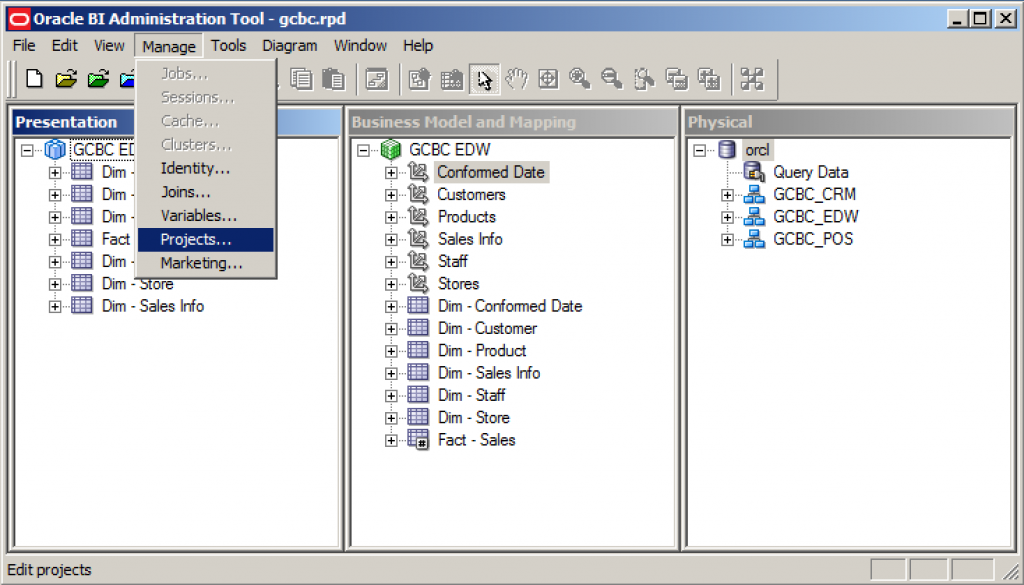The height and width of the screenshot is (585, 1024).
Task: Click the Copy icon in the toolbar
Action: [x=300, y=78]
